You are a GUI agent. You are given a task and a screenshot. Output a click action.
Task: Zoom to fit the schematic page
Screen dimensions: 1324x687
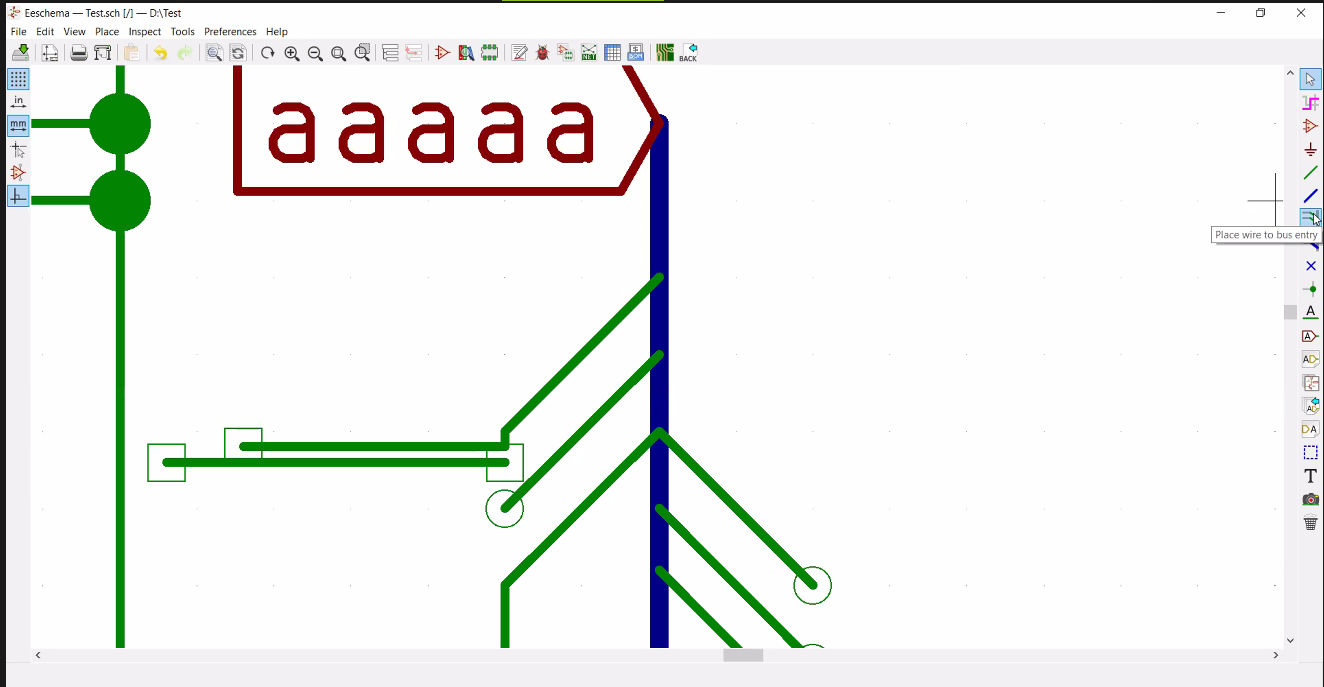[339, 53]
